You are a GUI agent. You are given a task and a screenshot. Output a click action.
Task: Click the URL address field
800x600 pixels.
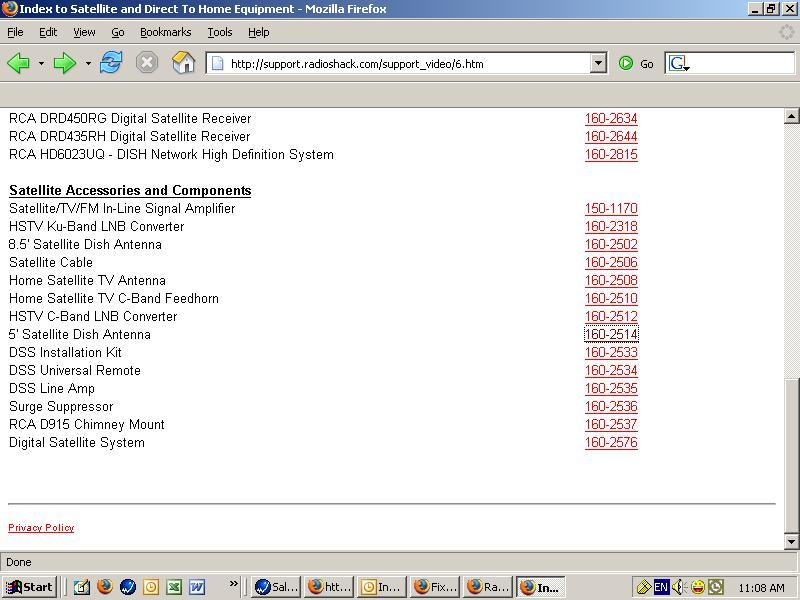(406, 63)
